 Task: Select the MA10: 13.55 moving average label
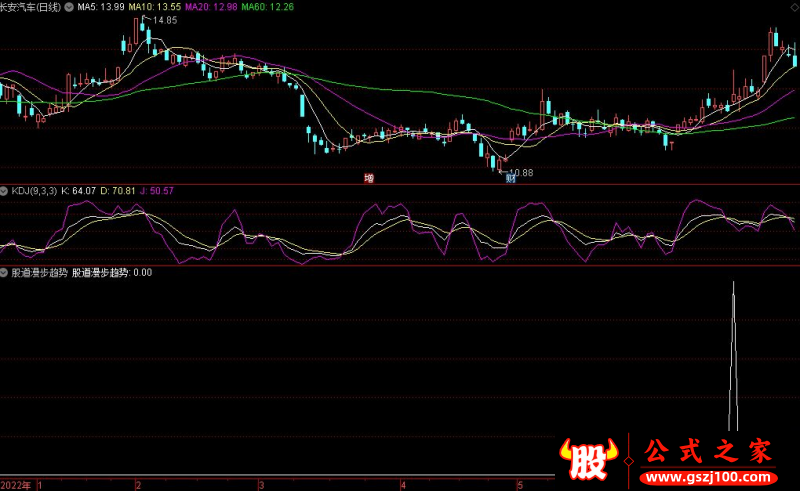tap(163, 7)
